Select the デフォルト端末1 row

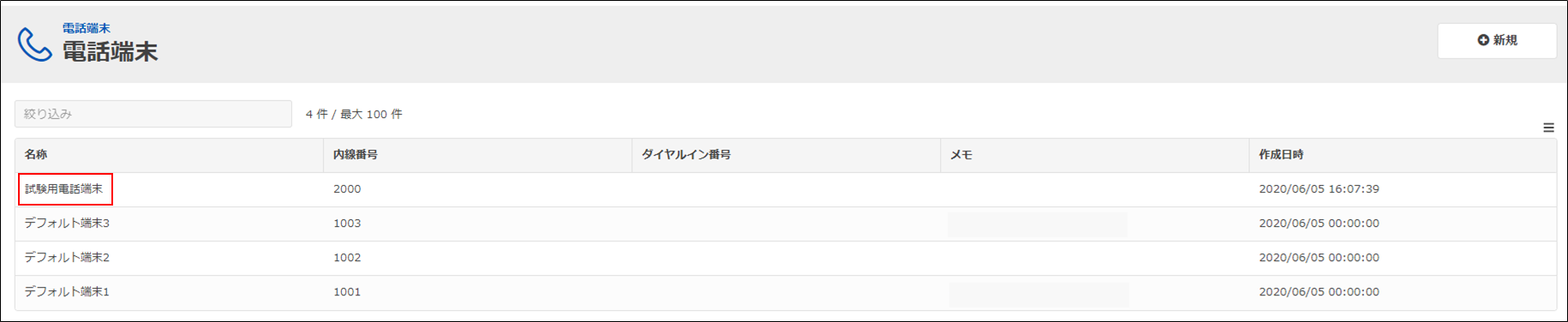[786, 292]
